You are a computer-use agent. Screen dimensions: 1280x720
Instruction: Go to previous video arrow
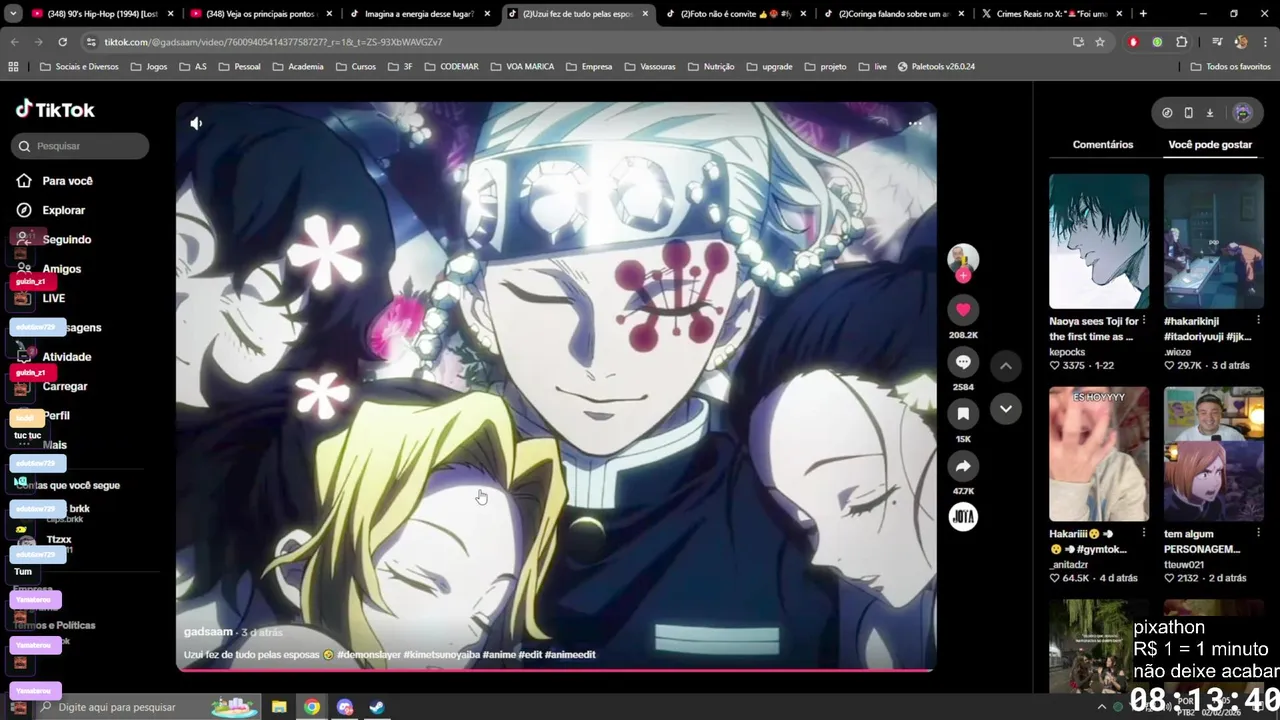click(1006, 366)
